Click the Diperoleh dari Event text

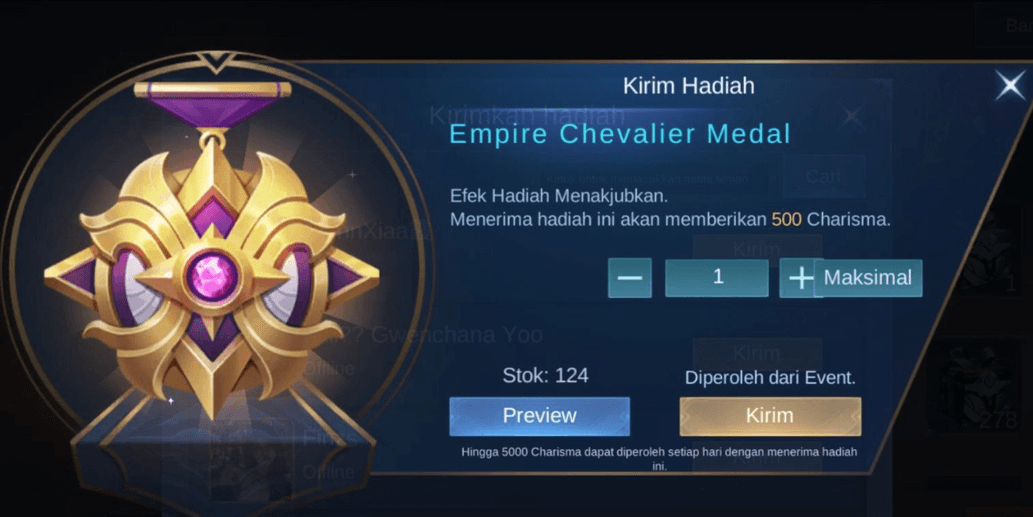point(770,378)
